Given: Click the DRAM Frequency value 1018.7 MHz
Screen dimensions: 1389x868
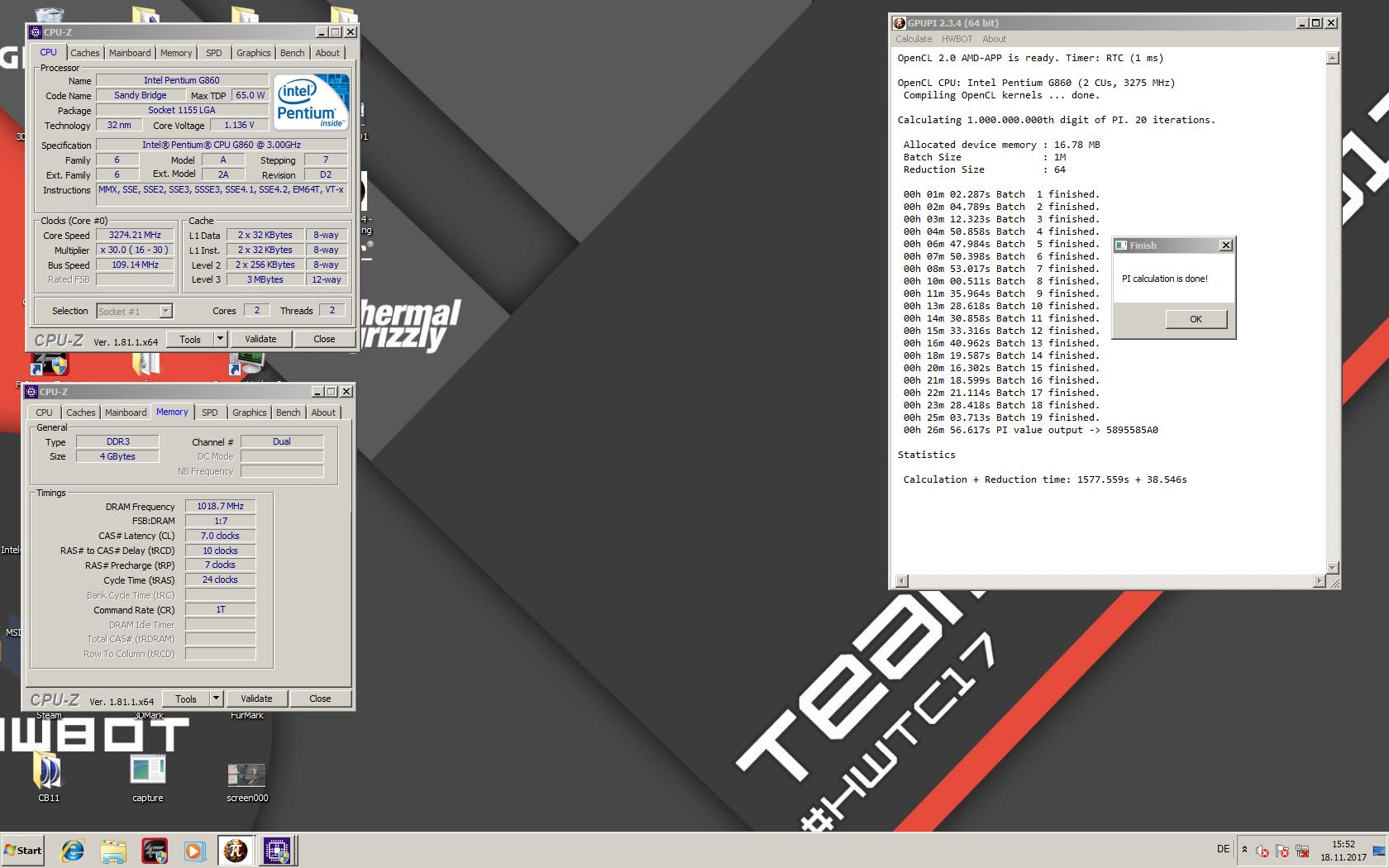Looking at the screenshot, I should tap(220, 506).
